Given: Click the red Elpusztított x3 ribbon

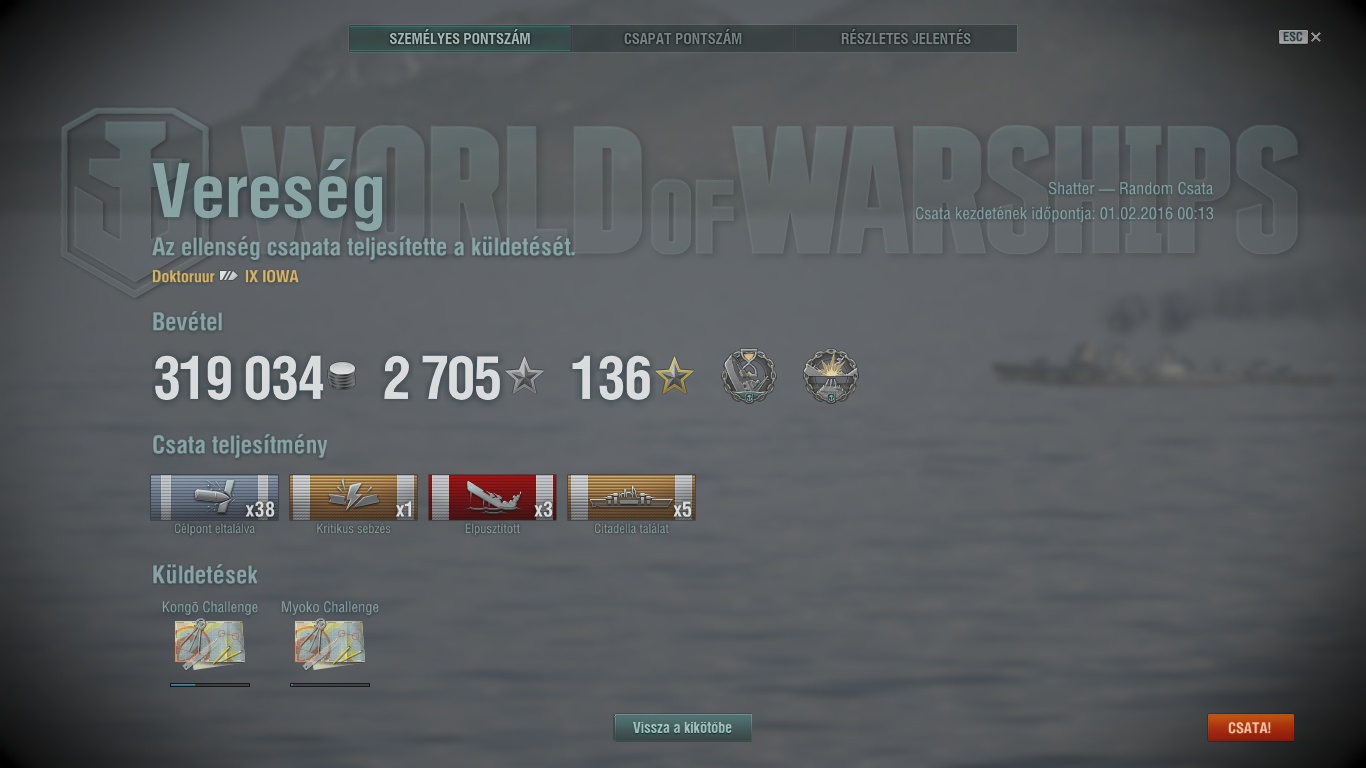Looking at the screenshot, I should point(493,498).
